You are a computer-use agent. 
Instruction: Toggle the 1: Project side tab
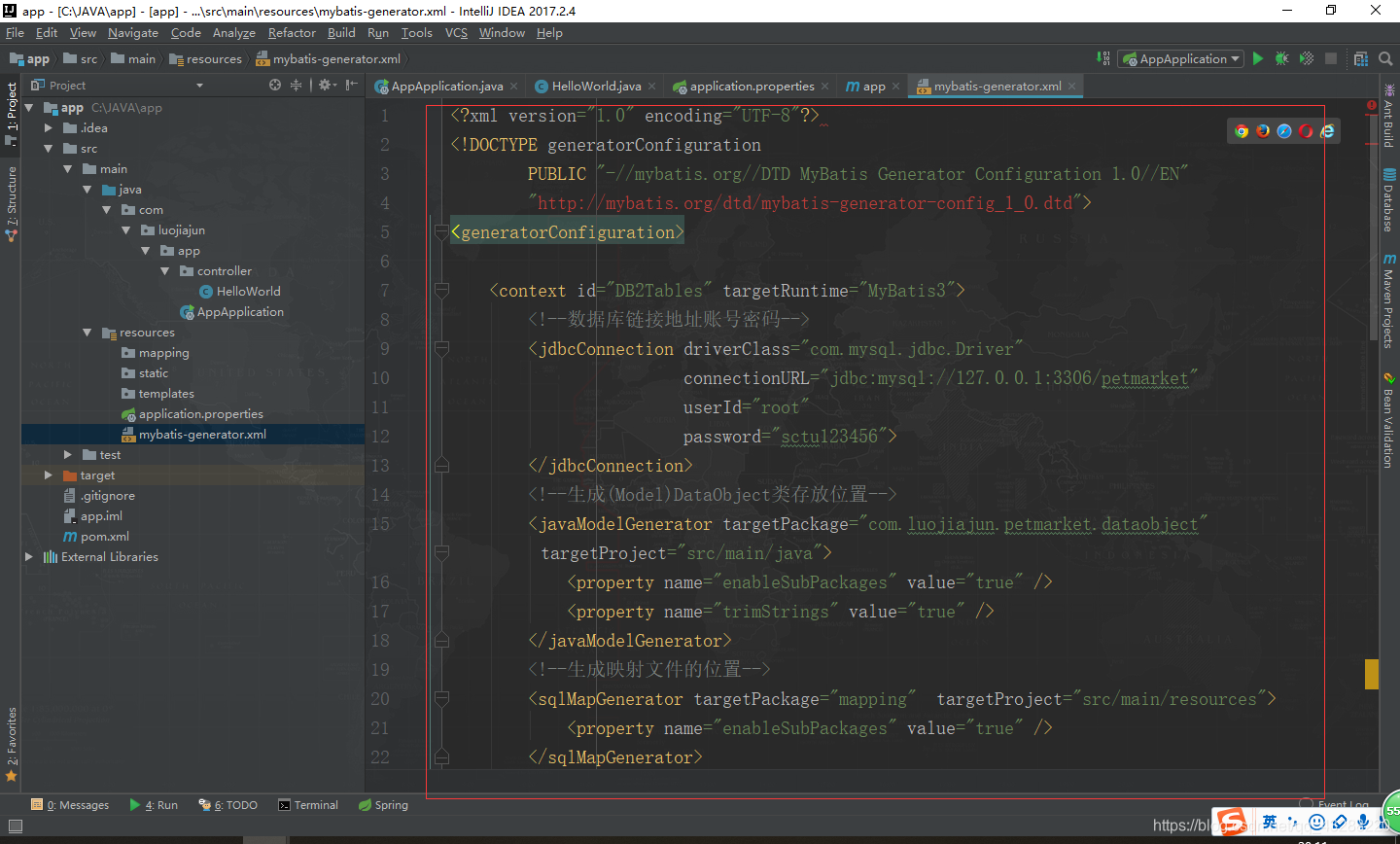11,113
